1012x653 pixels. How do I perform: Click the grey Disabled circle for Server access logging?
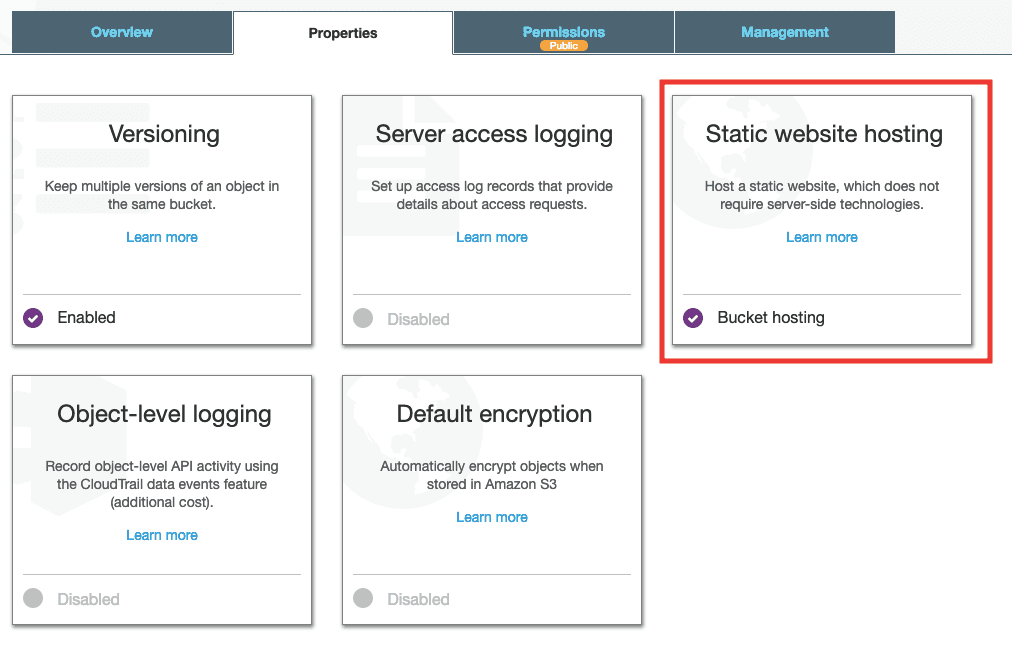point(363,318)
